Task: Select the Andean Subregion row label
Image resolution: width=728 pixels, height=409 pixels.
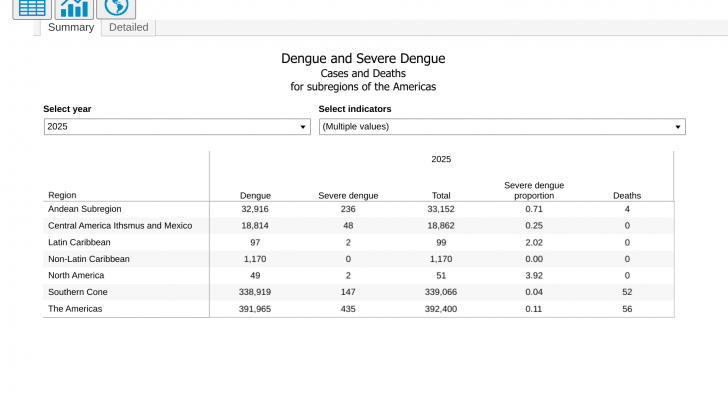Action: 85,209
